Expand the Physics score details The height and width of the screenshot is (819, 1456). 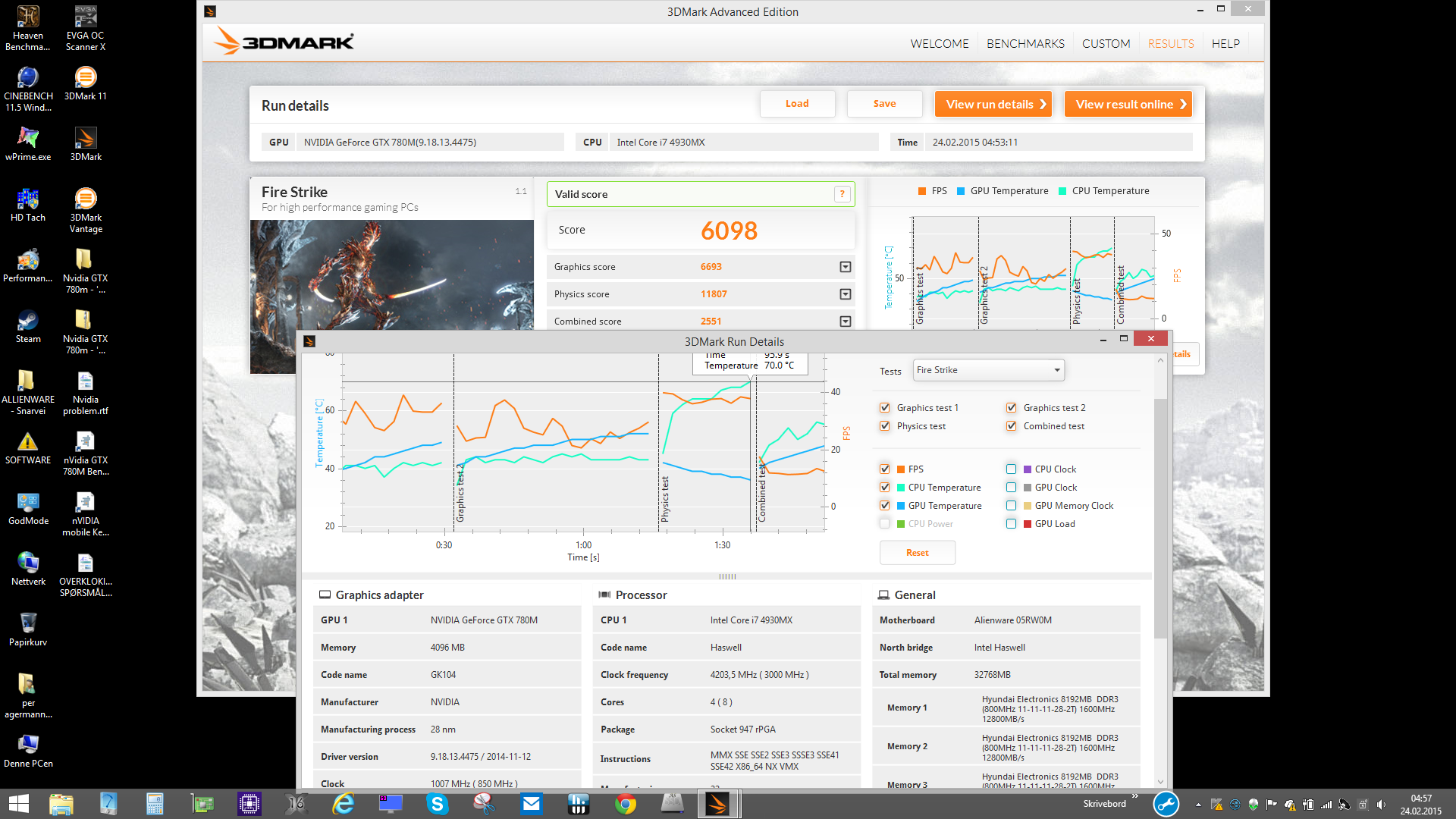pyautogui.click(x=846, y=294)
